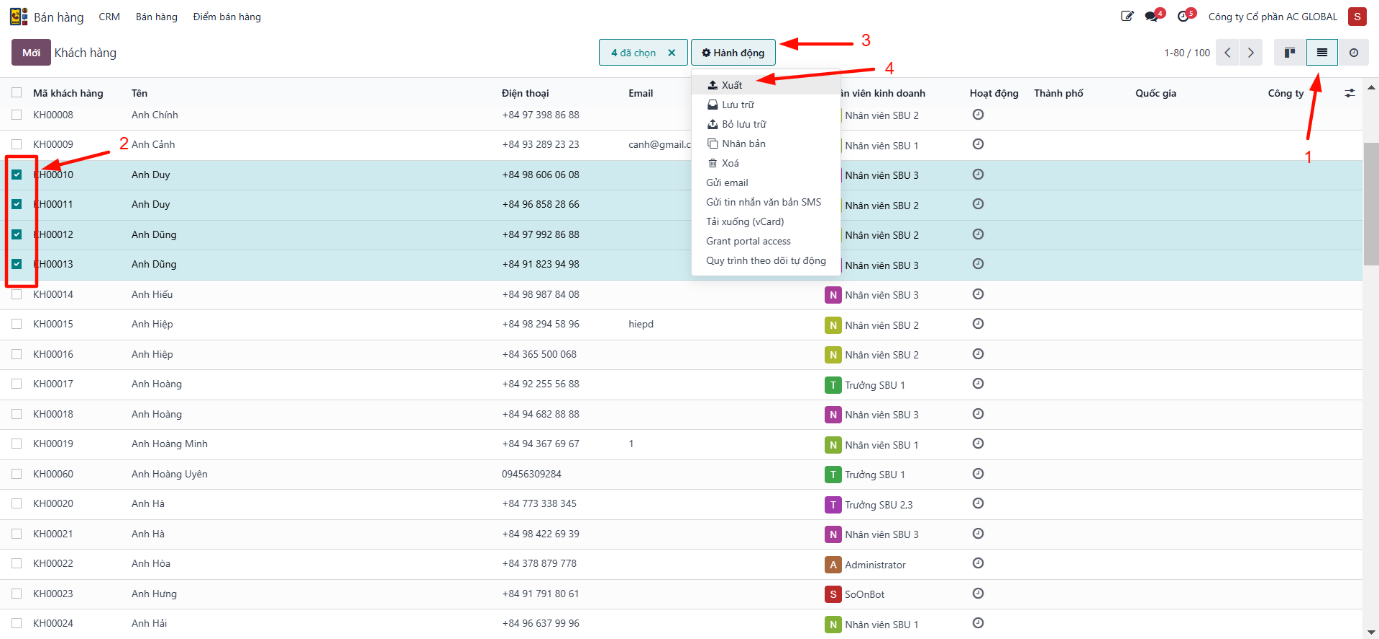This screenshot has height=639, width=1379.
Task: Switch to activity view
Action: 1354,52
